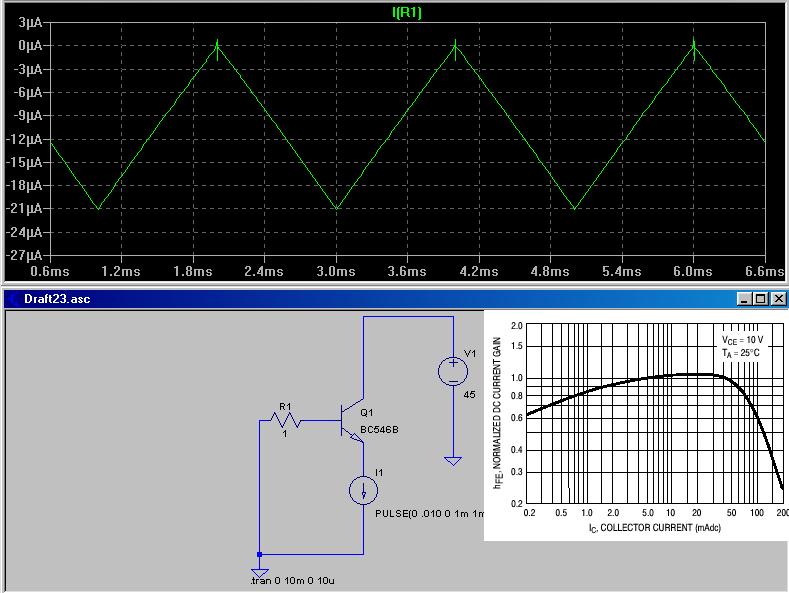Image resolution: width=789 pixels, height=593 pixels.
Task: Minimize the Draft23.asc window
Action: click(x=744, y=299)
